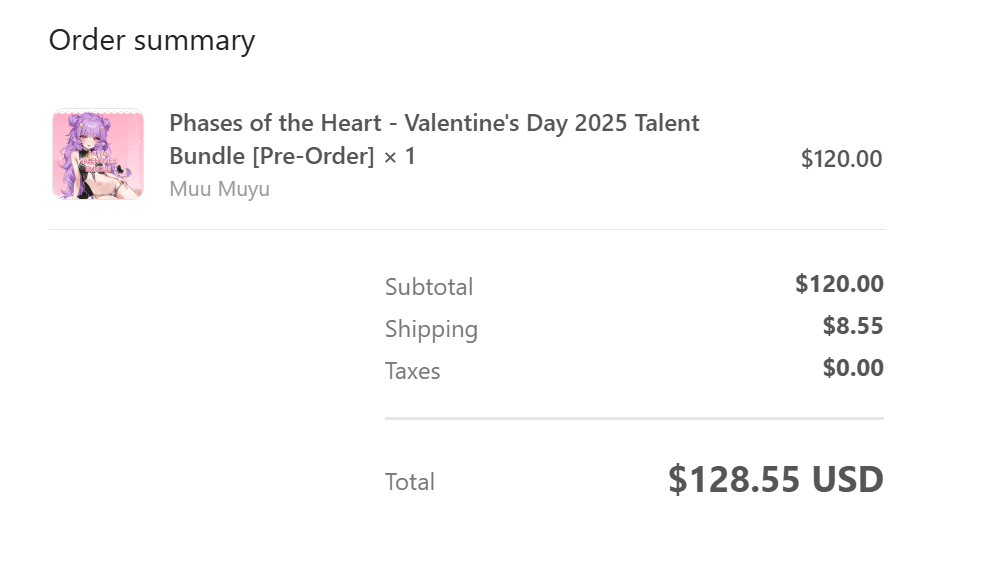Click the divider line above Total
Image resolution: width=992 pixels, height=572 pixels.
tap(635, 418)
